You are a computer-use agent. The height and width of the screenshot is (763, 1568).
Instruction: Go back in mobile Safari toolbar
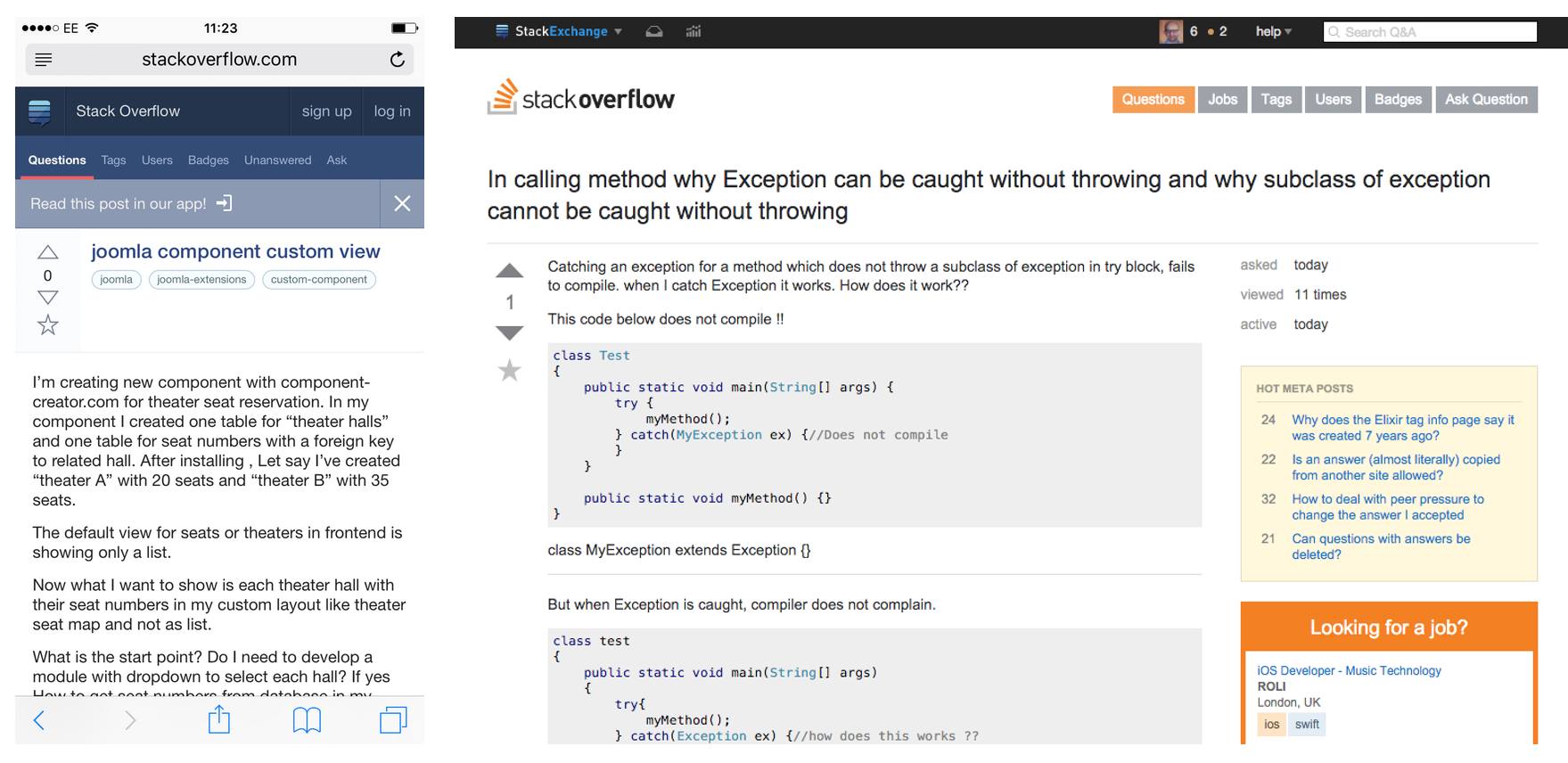[x=39, y=720]
